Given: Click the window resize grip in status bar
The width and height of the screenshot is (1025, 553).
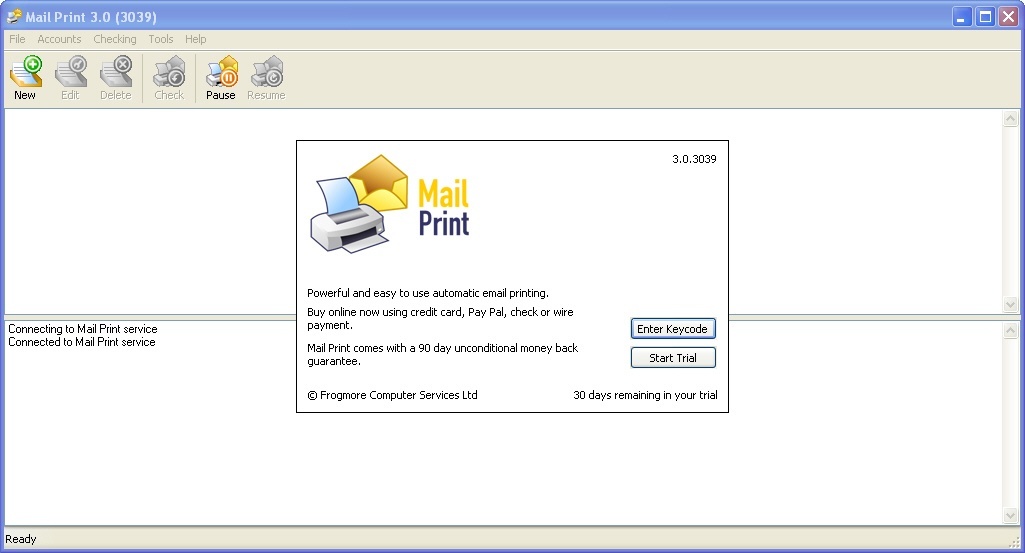Looking at the screenshot, I should (1014, 542).
